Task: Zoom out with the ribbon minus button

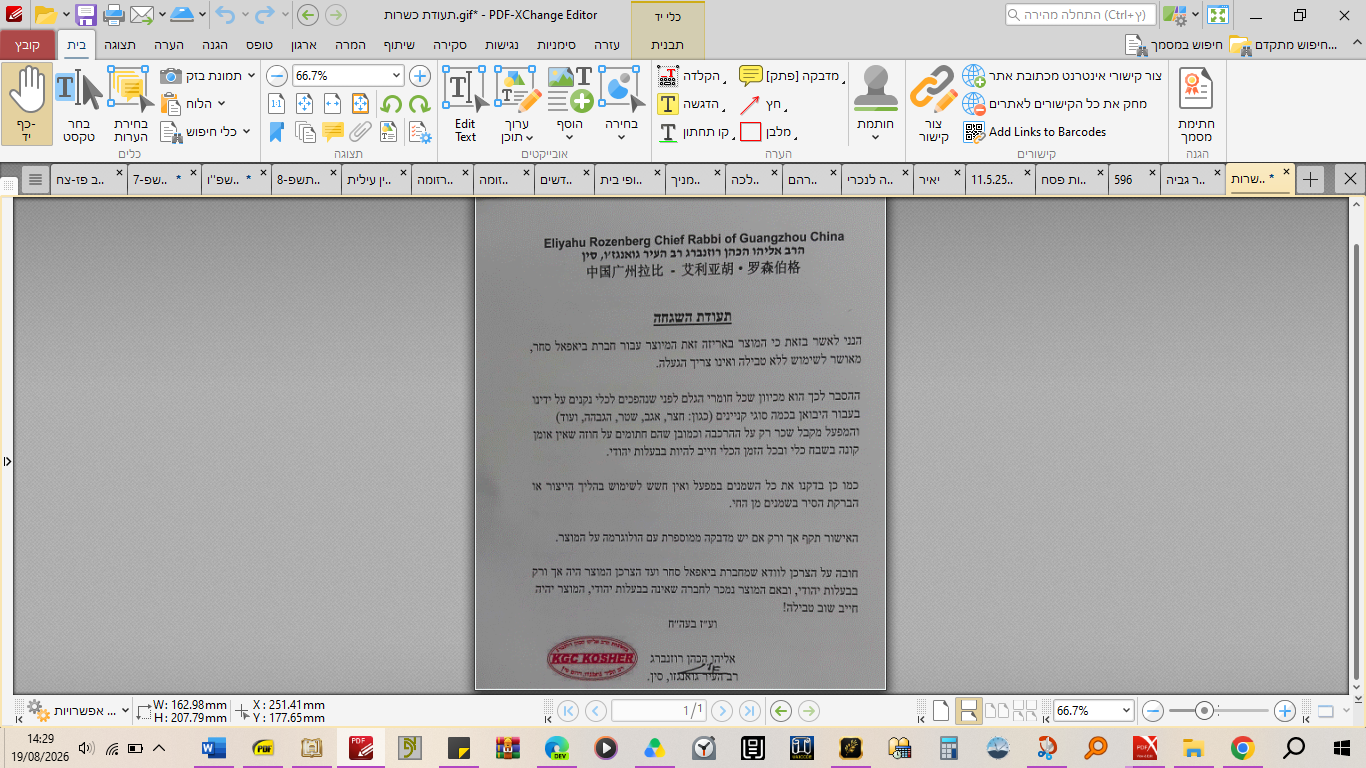Action: [277, 76]
